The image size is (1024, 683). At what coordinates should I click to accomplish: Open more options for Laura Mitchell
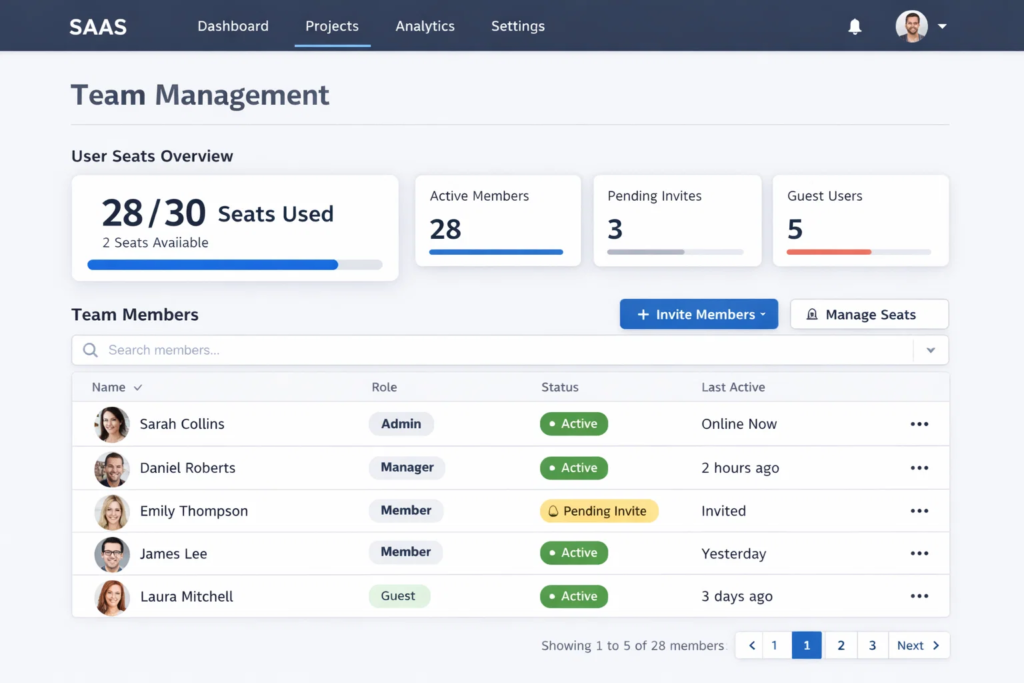[x=919, y=596]
